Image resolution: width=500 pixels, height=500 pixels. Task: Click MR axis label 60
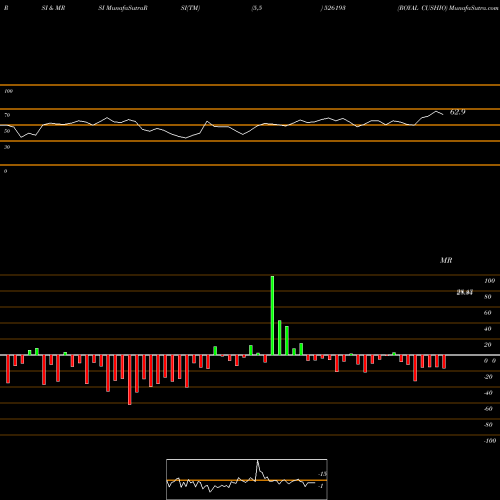[x=487, y=313]
